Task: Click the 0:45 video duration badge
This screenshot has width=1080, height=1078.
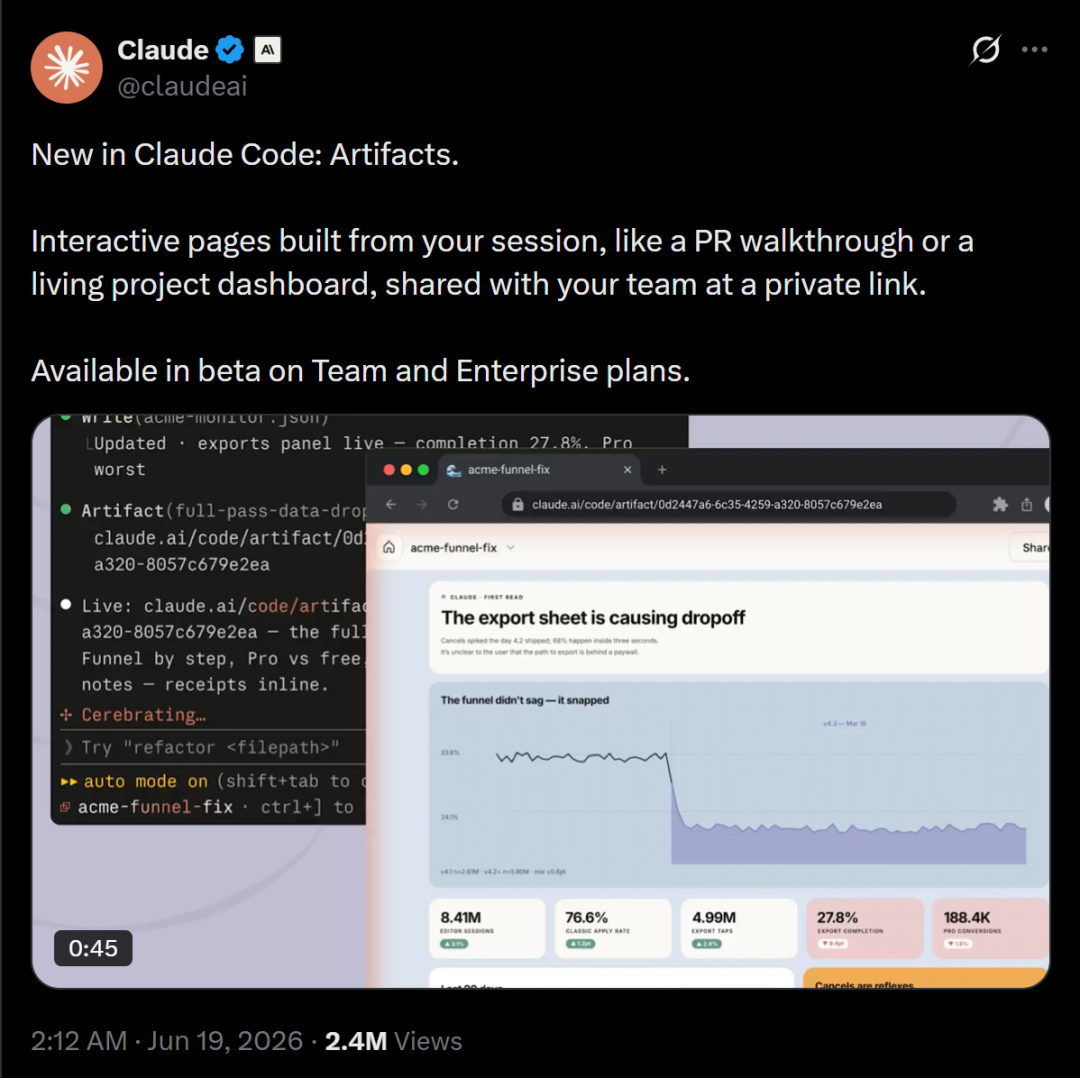Action: [93, 949]
